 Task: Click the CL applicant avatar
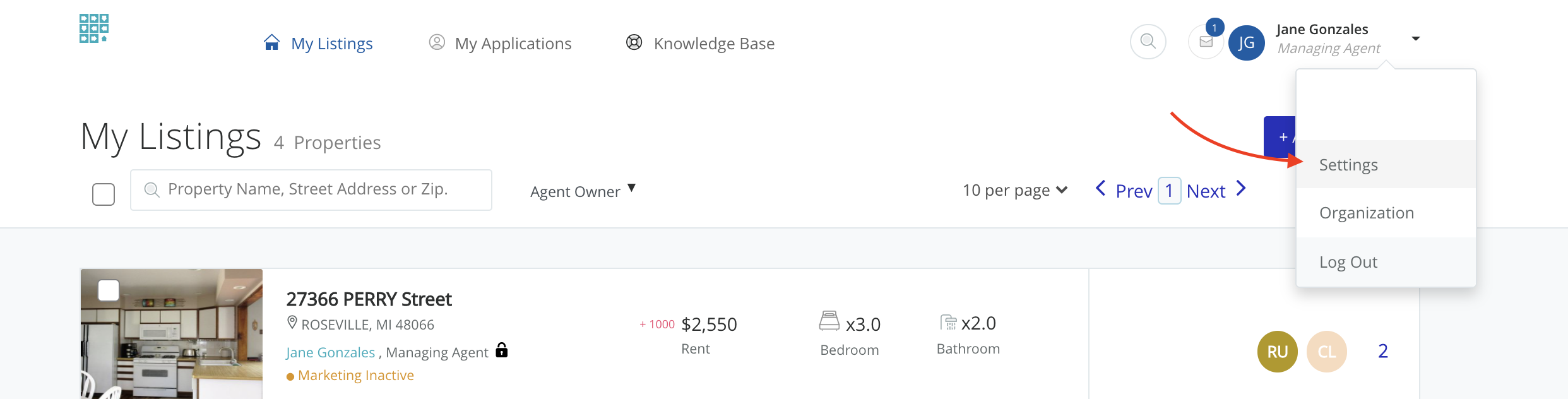1326,352
